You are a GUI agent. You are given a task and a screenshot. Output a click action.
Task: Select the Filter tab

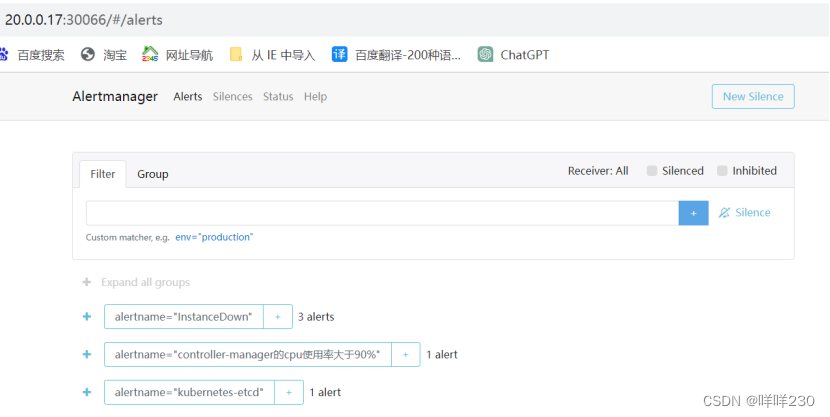103,174
